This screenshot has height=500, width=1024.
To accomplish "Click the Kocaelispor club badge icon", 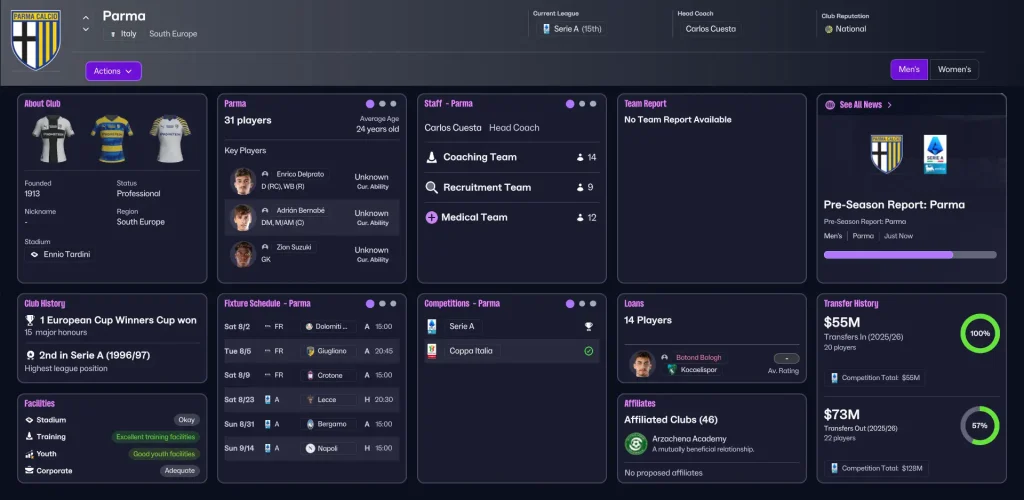I will click(671, 369).
